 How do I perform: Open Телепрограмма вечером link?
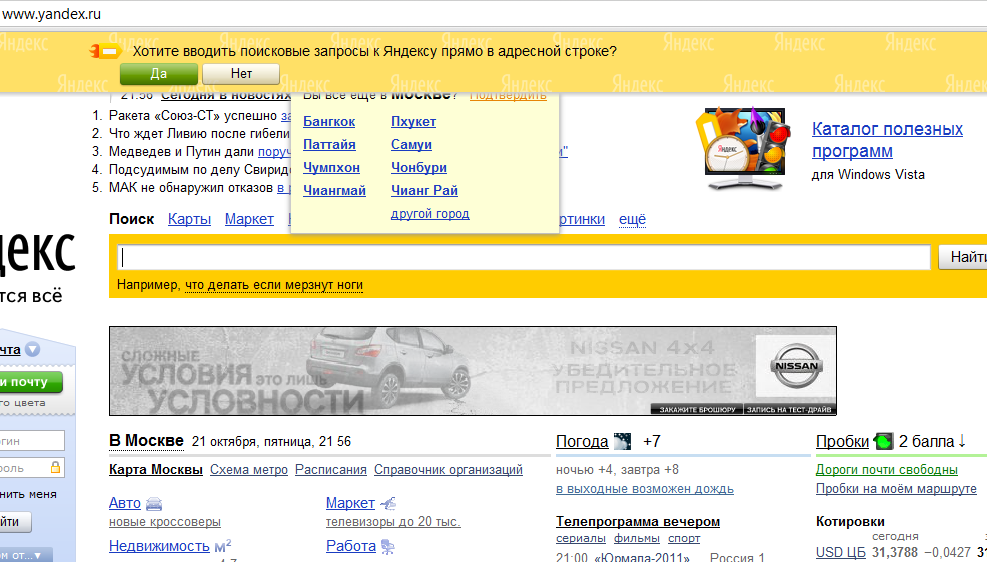tap(638, 522)
